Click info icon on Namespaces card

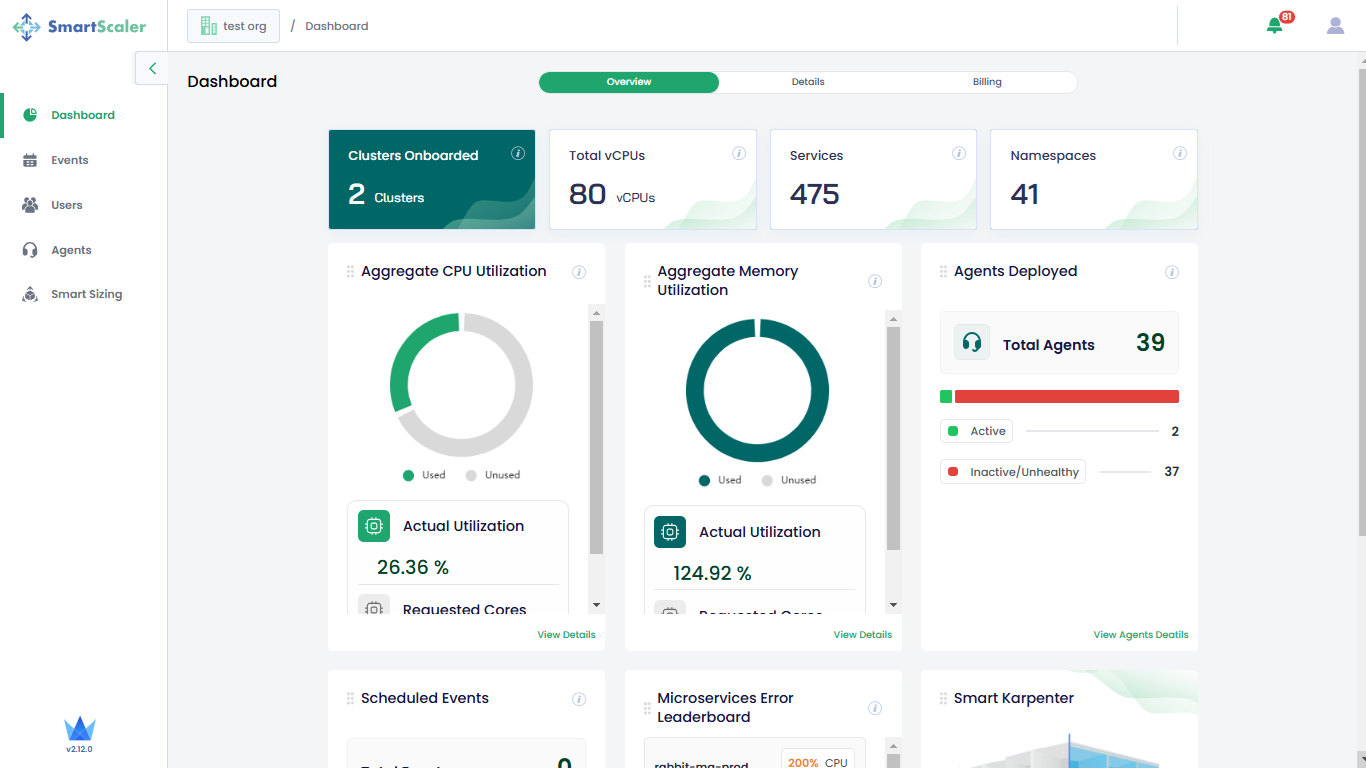(x=1180, y=153)
